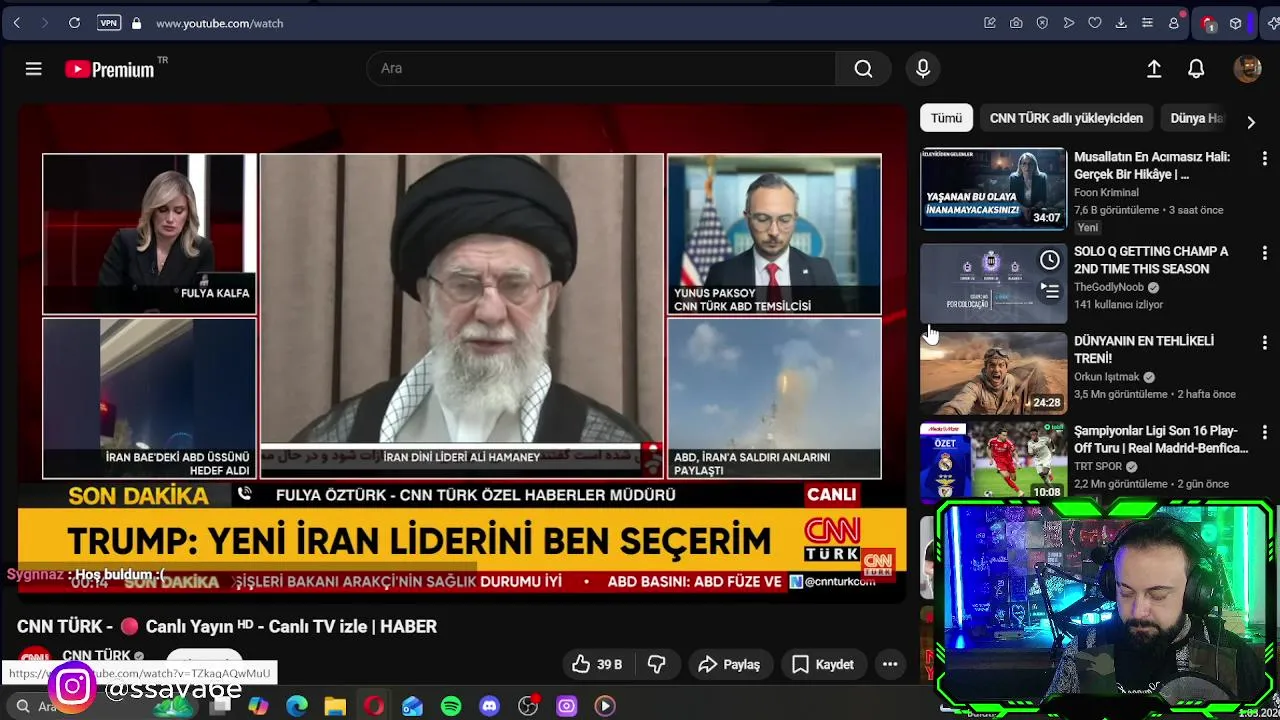Open Easy Setup sliders icon

[x=1147, y=23]
